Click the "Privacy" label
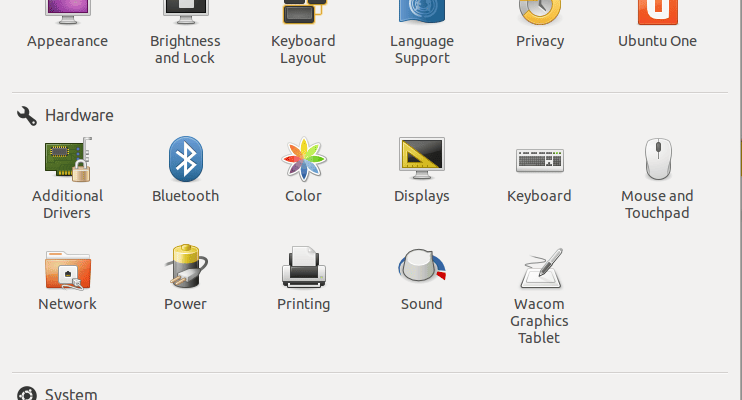 540,41
